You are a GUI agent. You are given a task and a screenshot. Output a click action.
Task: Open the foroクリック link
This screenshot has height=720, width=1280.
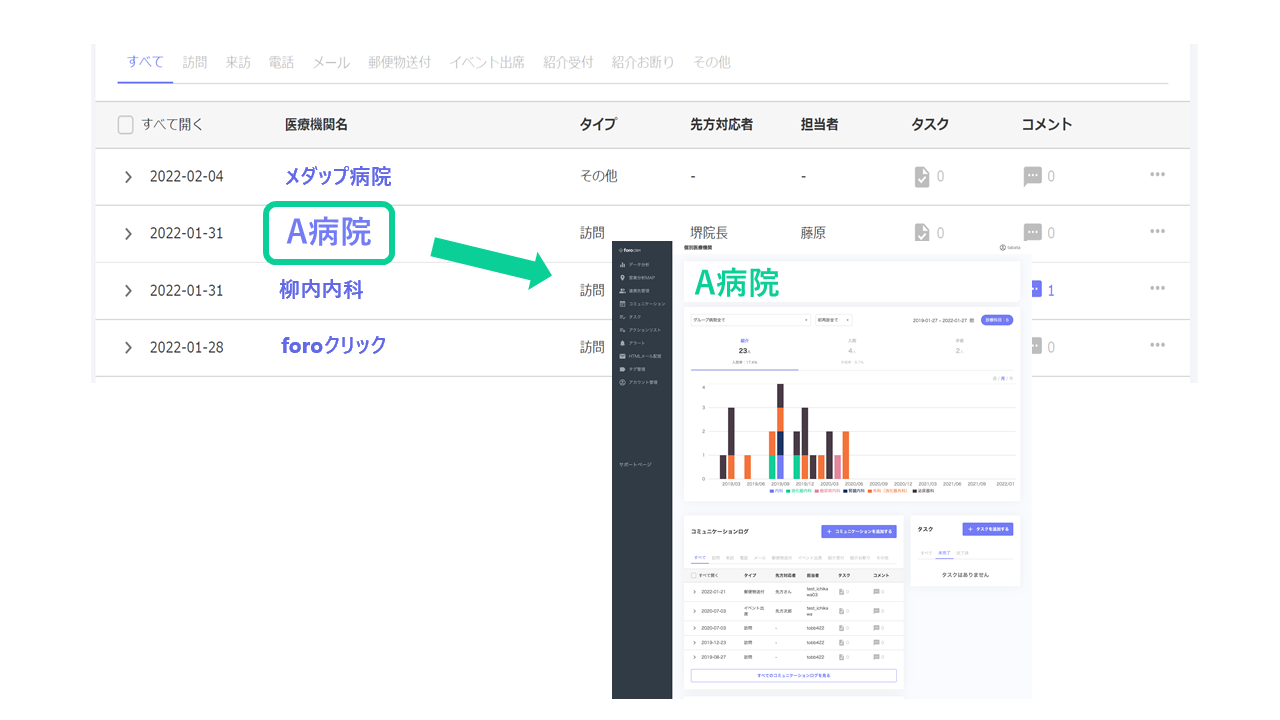(334, 346)
